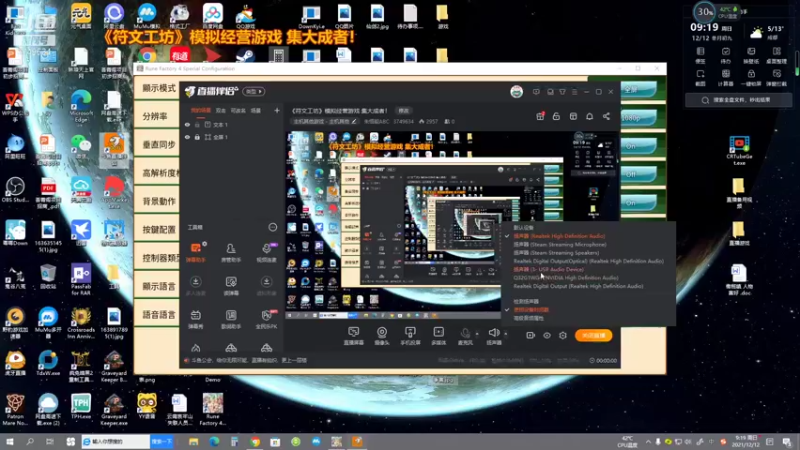
Task: Select 扬声器 (Realtek High Definition Audio)
Action: pyautogui.click(x=559, y=236)
